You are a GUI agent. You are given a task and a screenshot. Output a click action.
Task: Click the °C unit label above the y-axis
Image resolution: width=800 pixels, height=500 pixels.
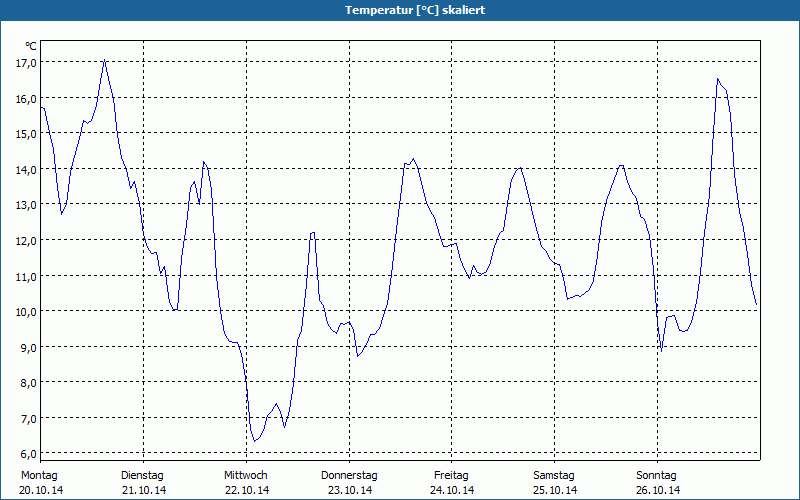click(31, 46)
